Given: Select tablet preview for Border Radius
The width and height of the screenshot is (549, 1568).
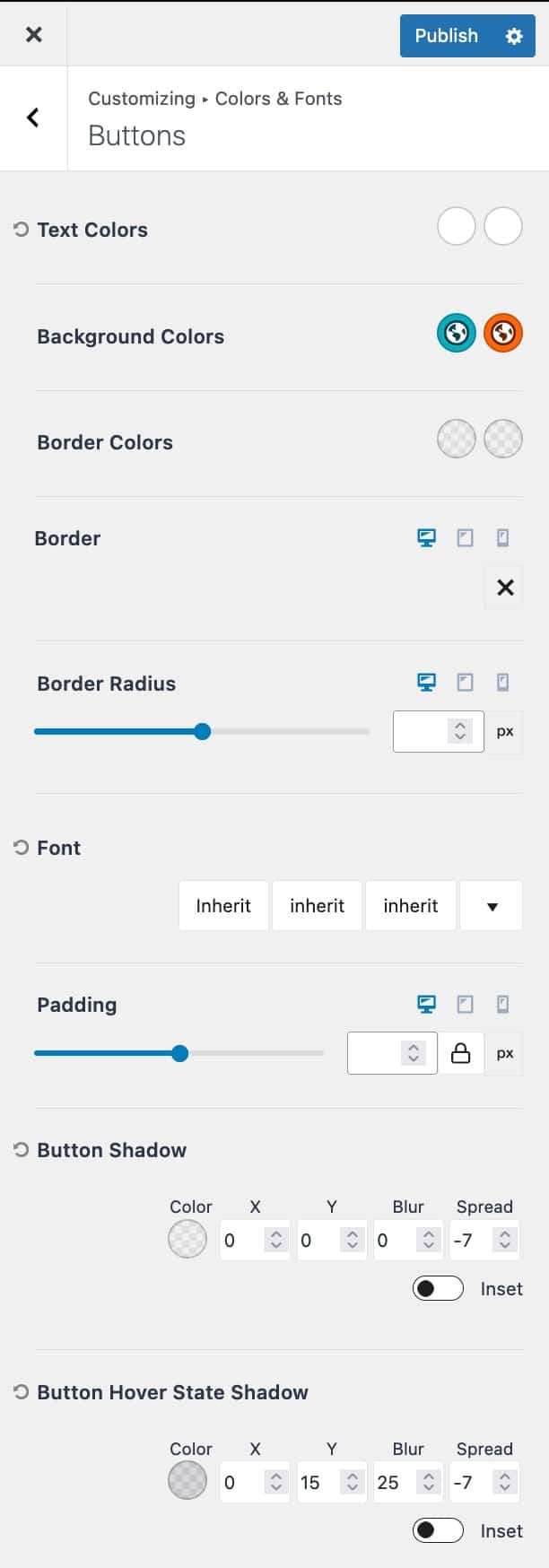Looking at the screenshot, I should (x=465, y=683).
